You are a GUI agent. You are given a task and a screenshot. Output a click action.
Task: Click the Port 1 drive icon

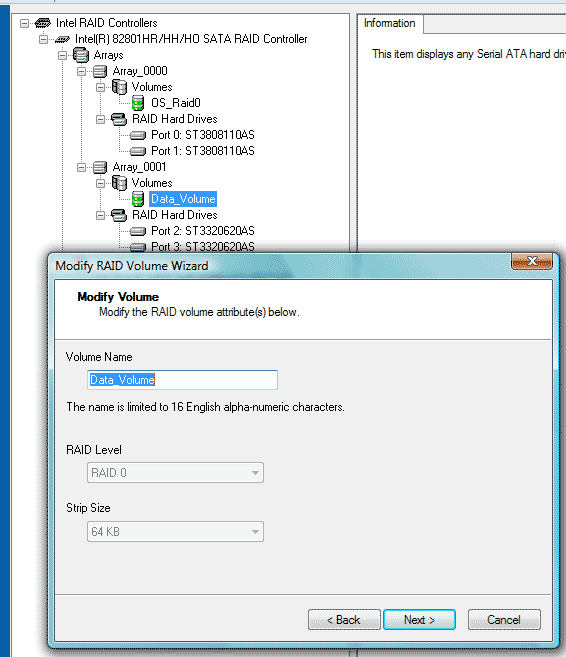(138, 151)
